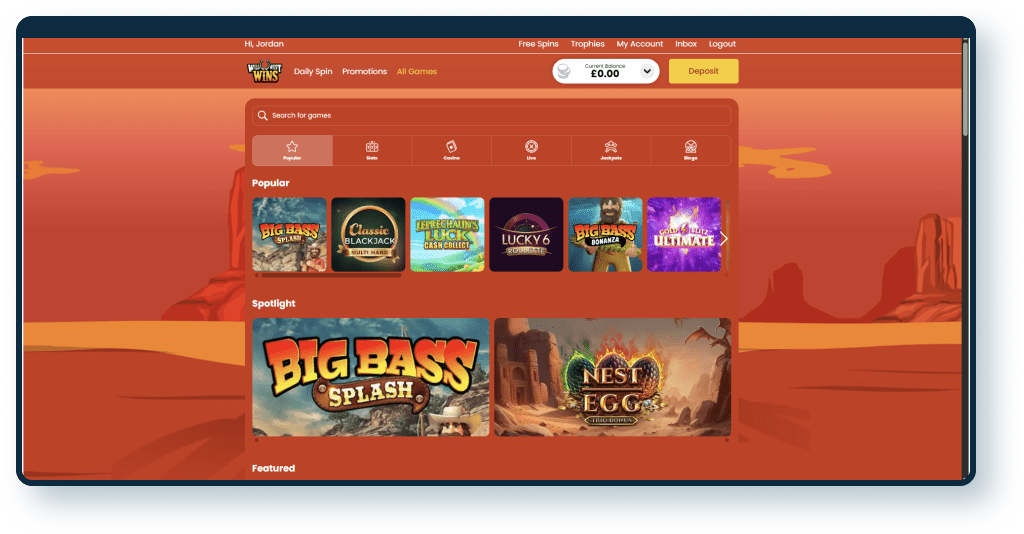
Task: Click the Featured section heading
Action: click(274, 468)
